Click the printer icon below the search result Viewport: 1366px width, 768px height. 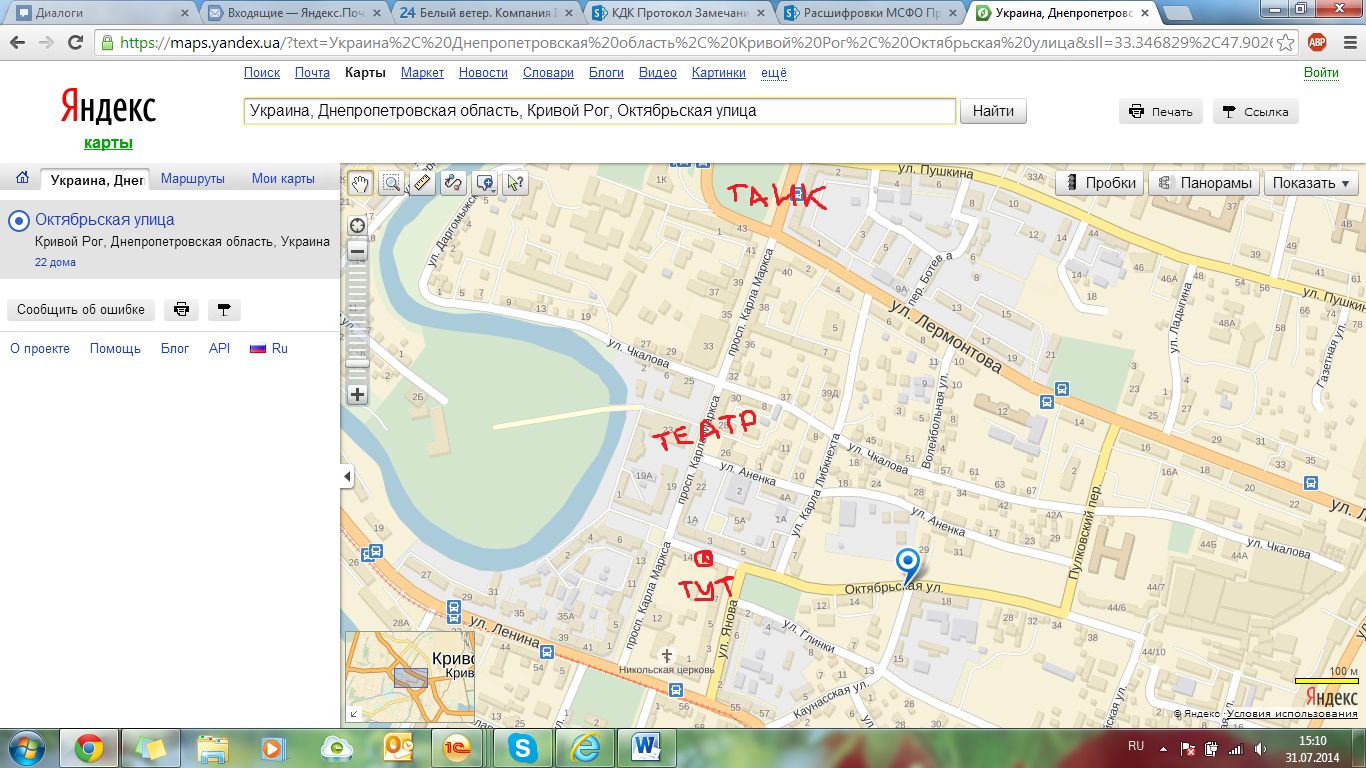pyautogui.click(x=181, y=310)
